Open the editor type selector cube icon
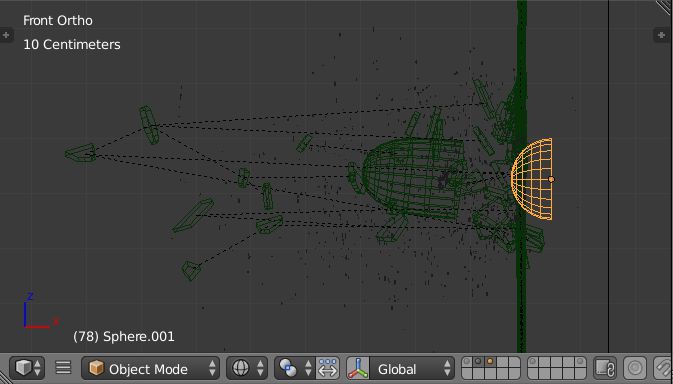 tap(27, 368)
